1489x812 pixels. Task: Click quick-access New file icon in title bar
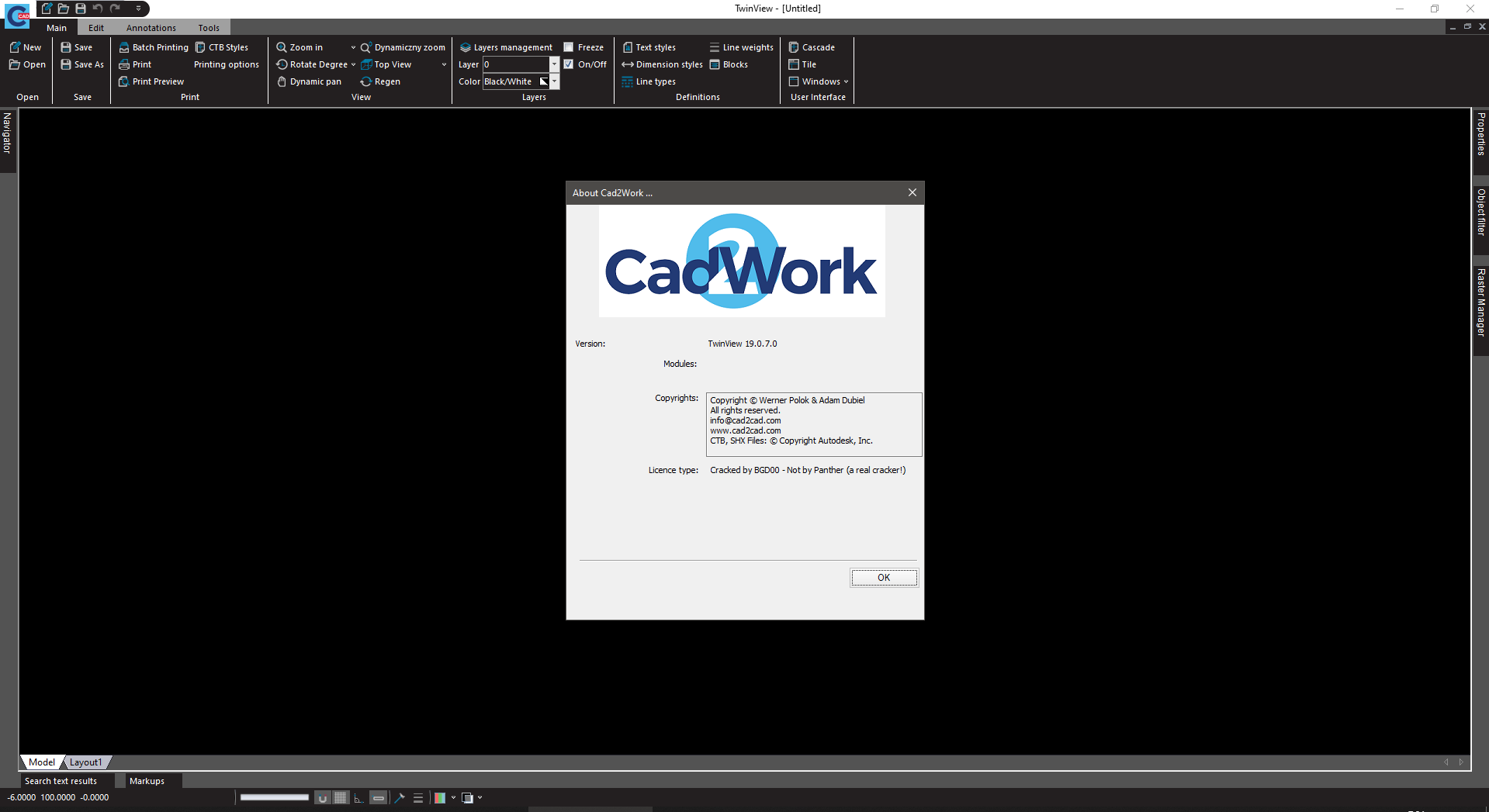(x=47, y=9)
